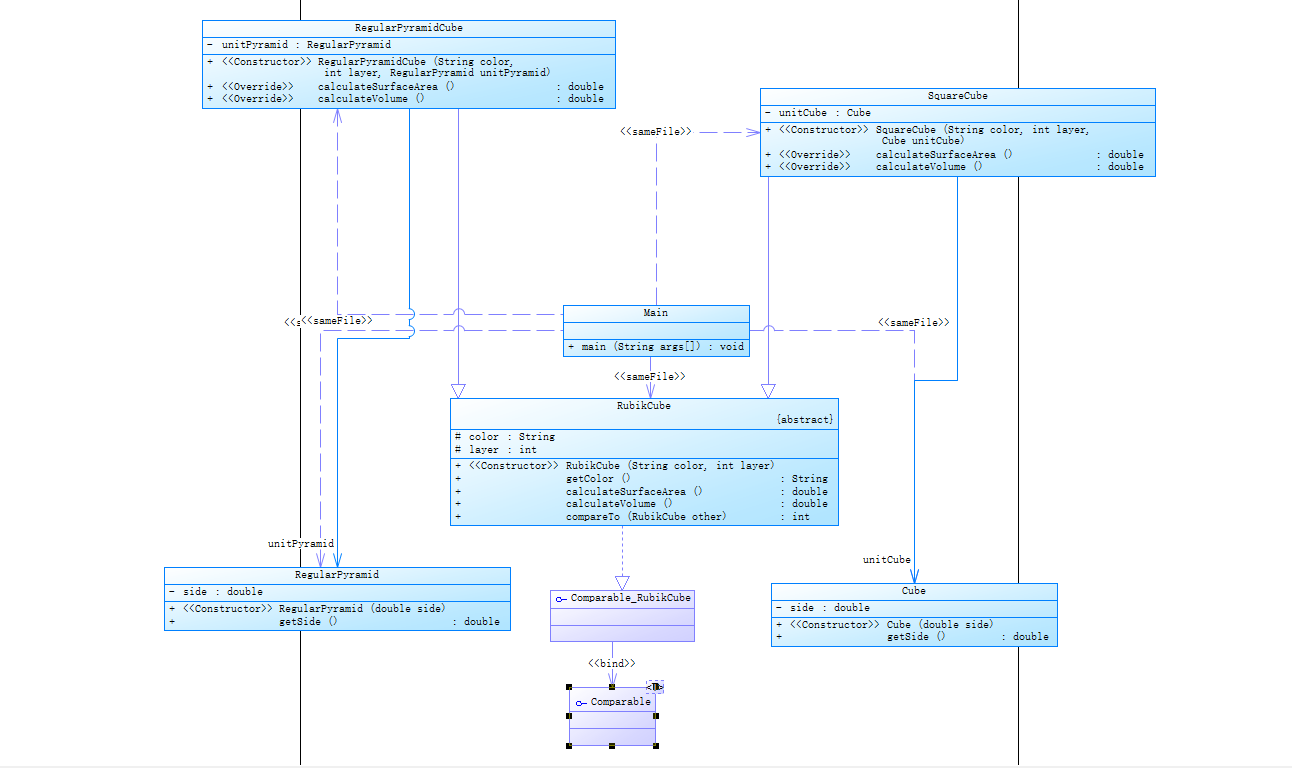Click the unitCube role label above Cube

click(x=887, y=560)
